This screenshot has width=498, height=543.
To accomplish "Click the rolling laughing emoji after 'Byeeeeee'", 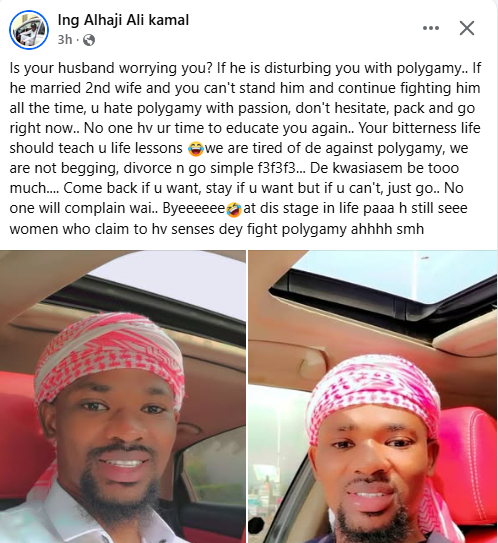I will click(x=234, y=209).
